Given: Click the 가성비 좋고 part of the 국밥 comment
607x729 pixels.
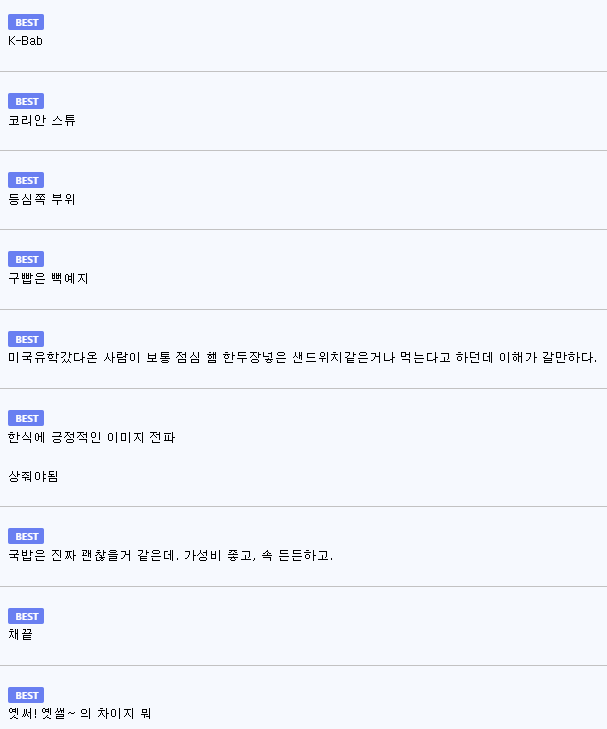Looking at the screenshot, I should click(219, 556).
